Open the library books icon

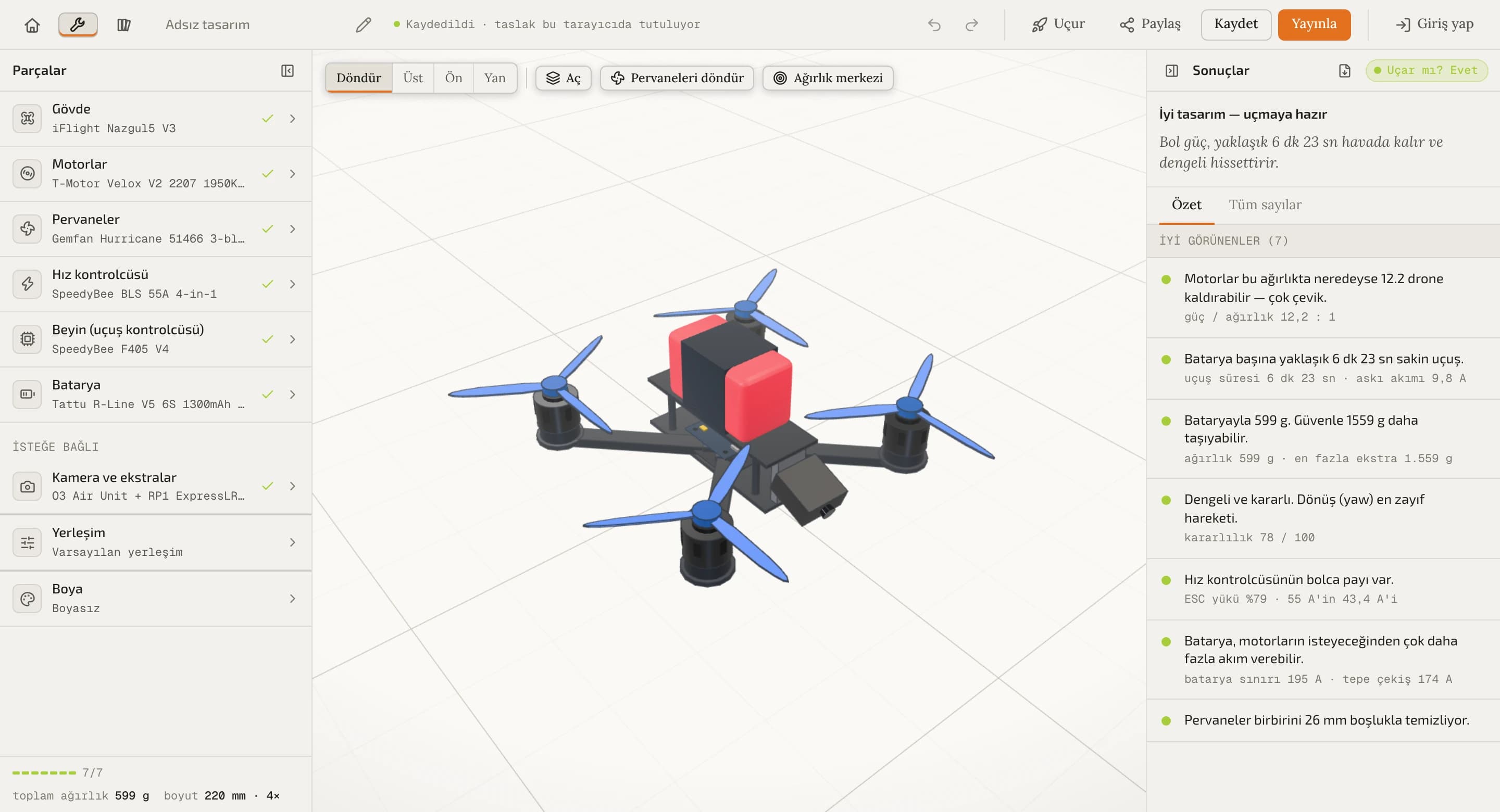(123, 24)
